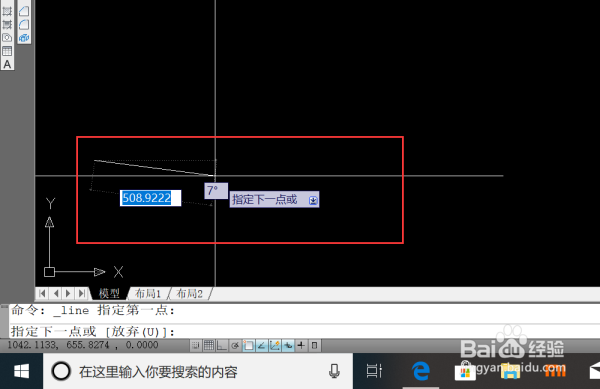
Task: Jump to last layout tab arrow
Action: tap(82, 293)
